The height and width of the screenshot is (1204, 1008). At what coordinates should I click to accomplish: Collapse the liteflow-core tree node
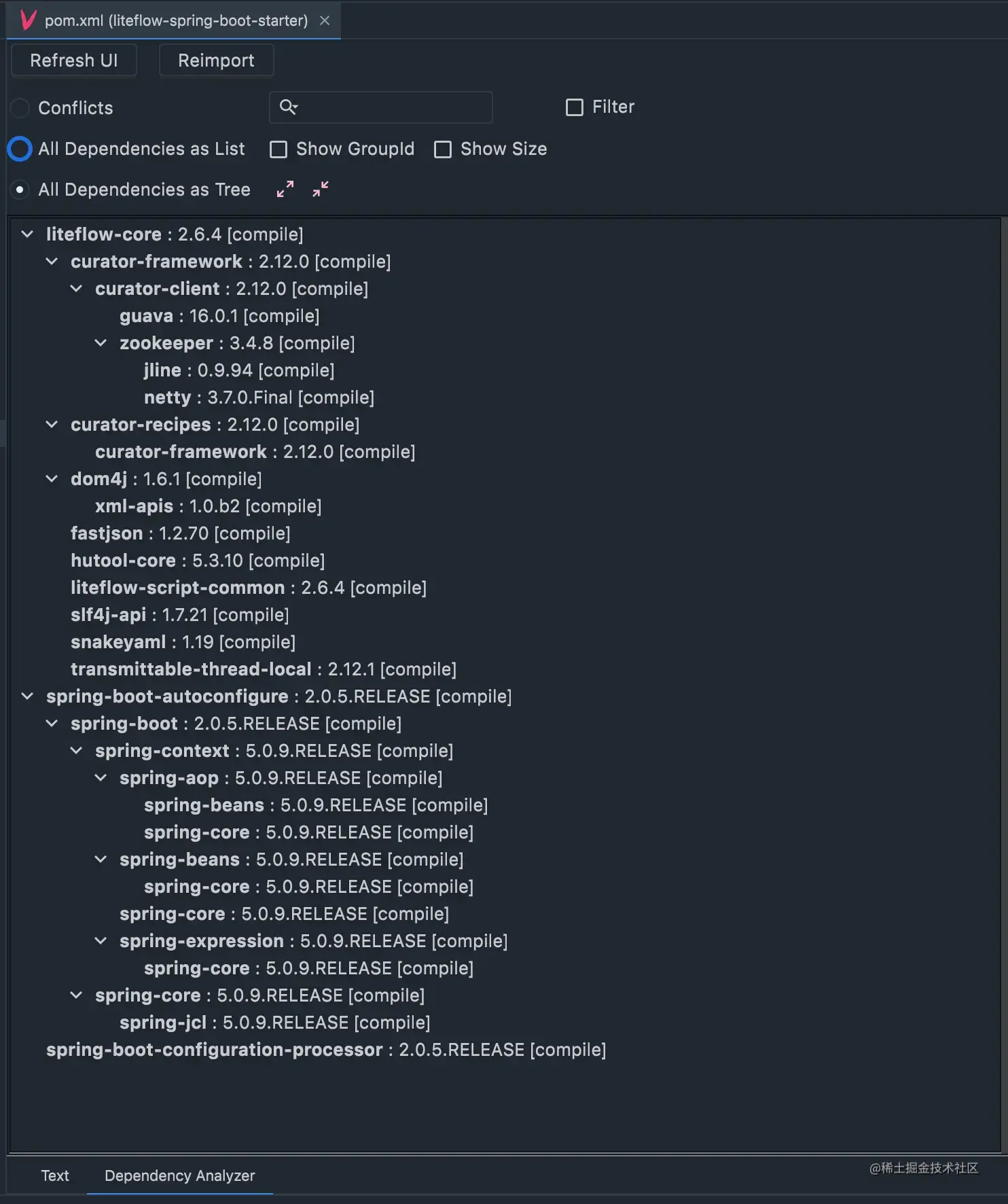click(27, 234)
